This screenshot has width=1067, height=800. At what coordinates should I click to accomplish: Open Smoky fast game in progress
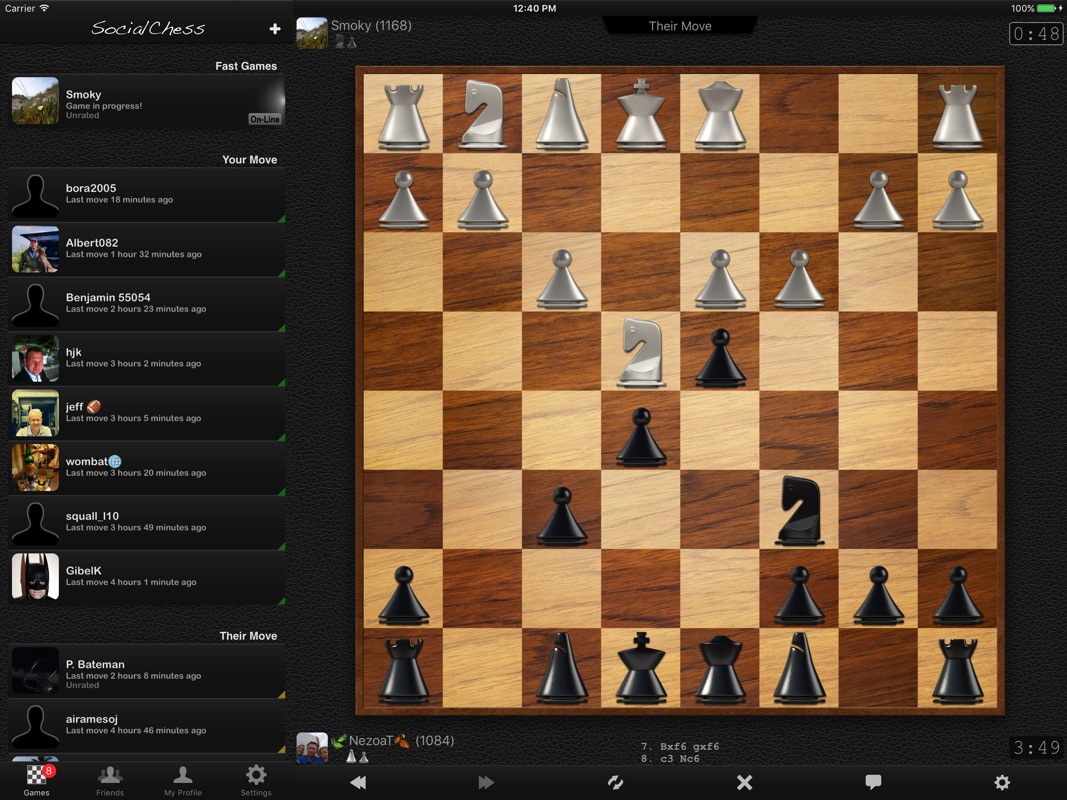click(147, 102)
